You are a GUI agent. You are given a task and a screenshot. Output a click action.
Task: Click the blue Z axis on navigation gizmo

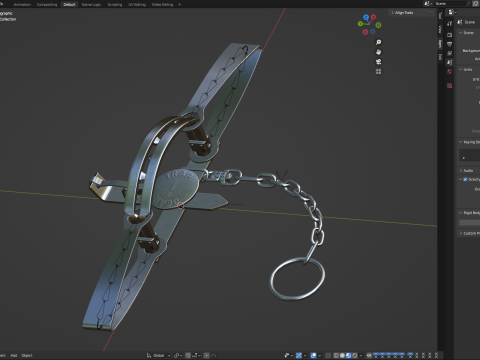coord(366,17)
